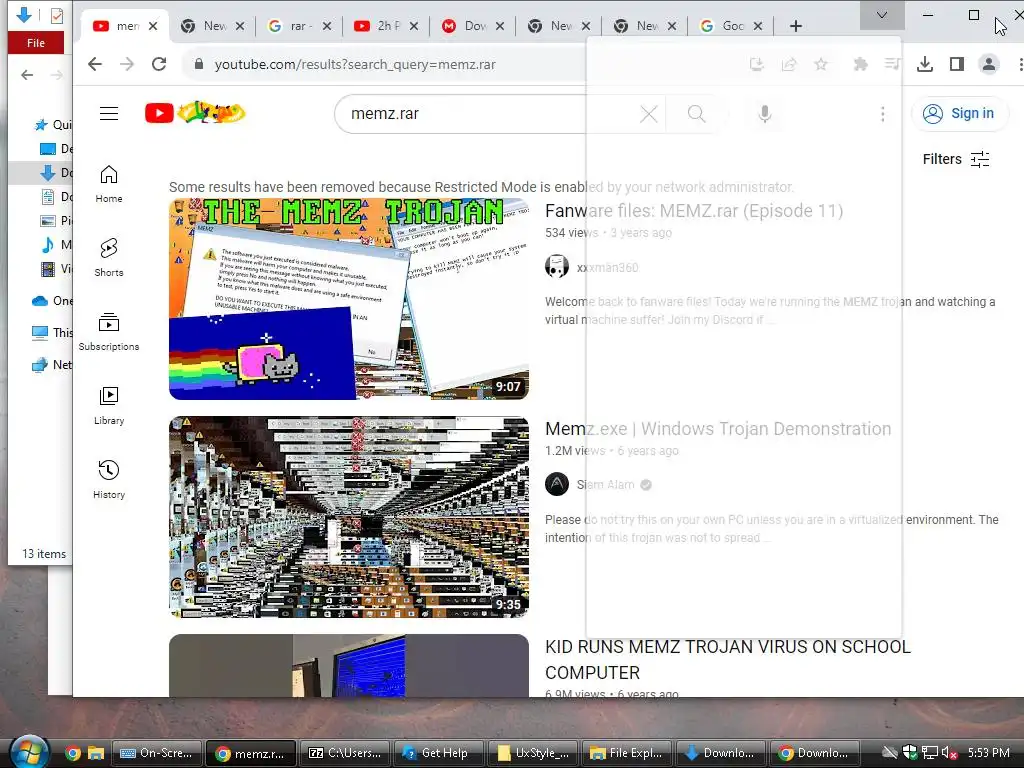Close the memz YouTube tab
1024x768 pixels.
click(x=153, y=26)
